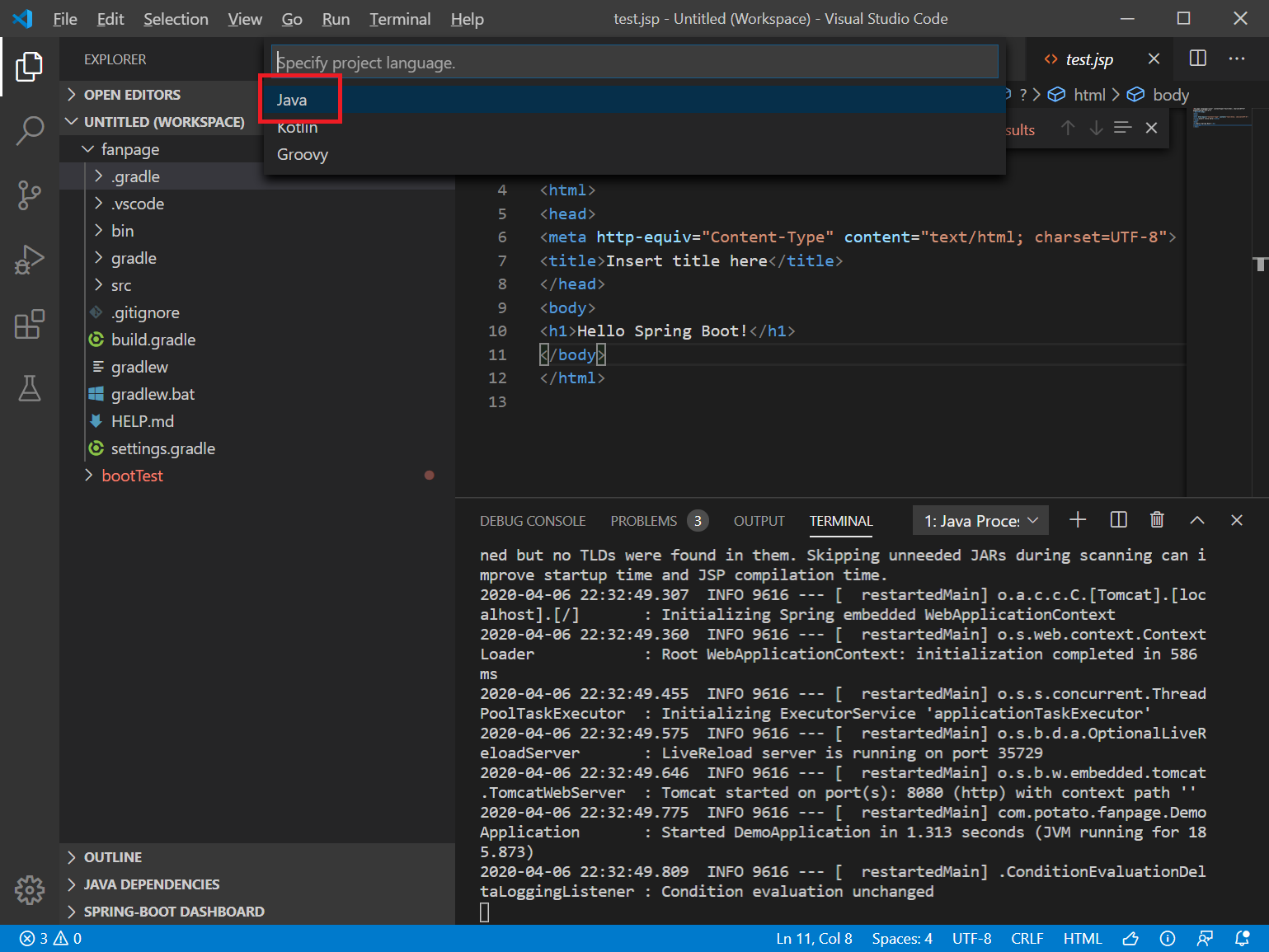Open the Search view in activity bar
This screenshot has width=1269, height=952.
pos(30,130)
